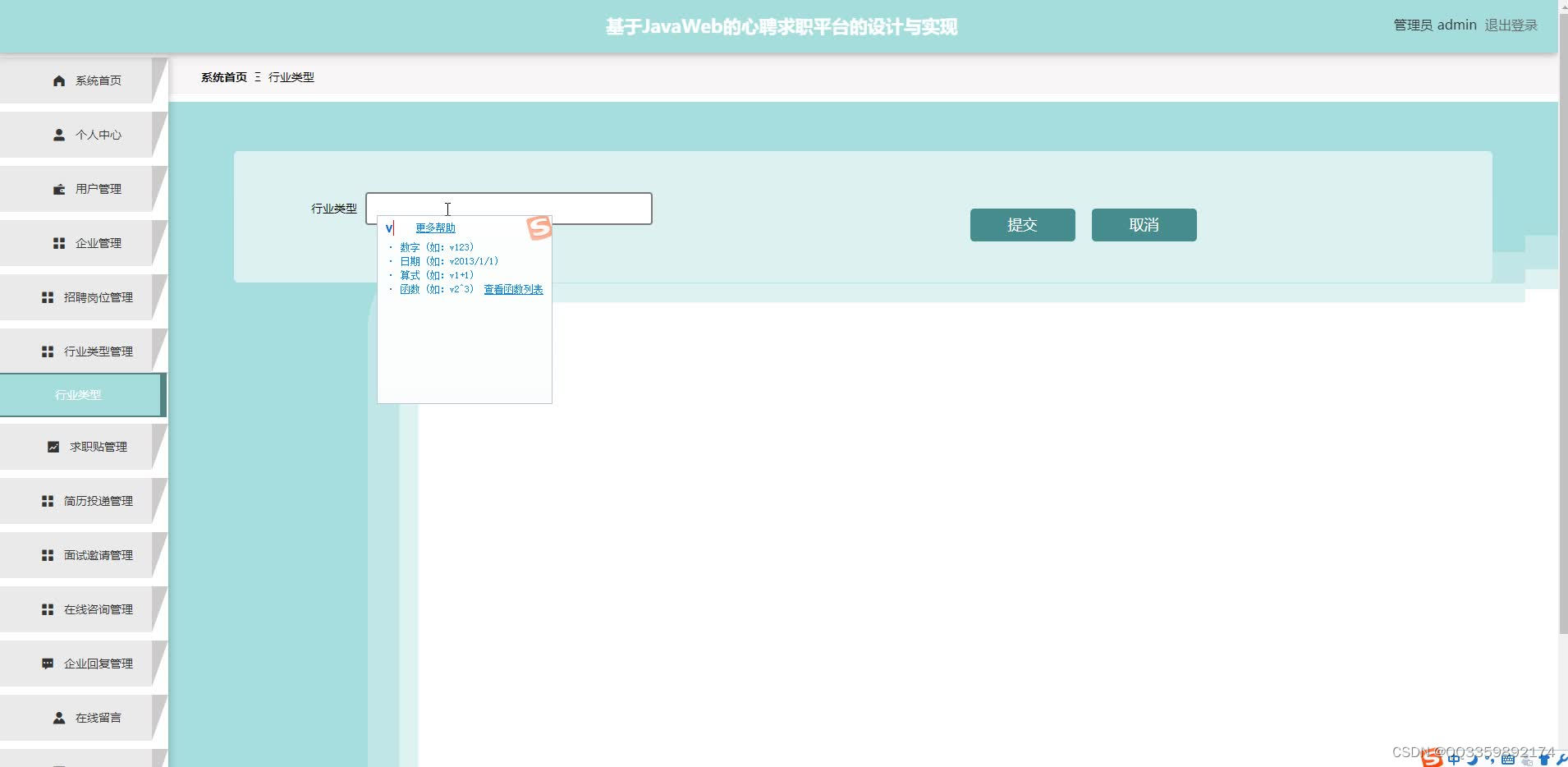Screen dimensions: 1568x767
Task: Click the grid icon beside 面试邀请管理
Action: coord(48,555)
